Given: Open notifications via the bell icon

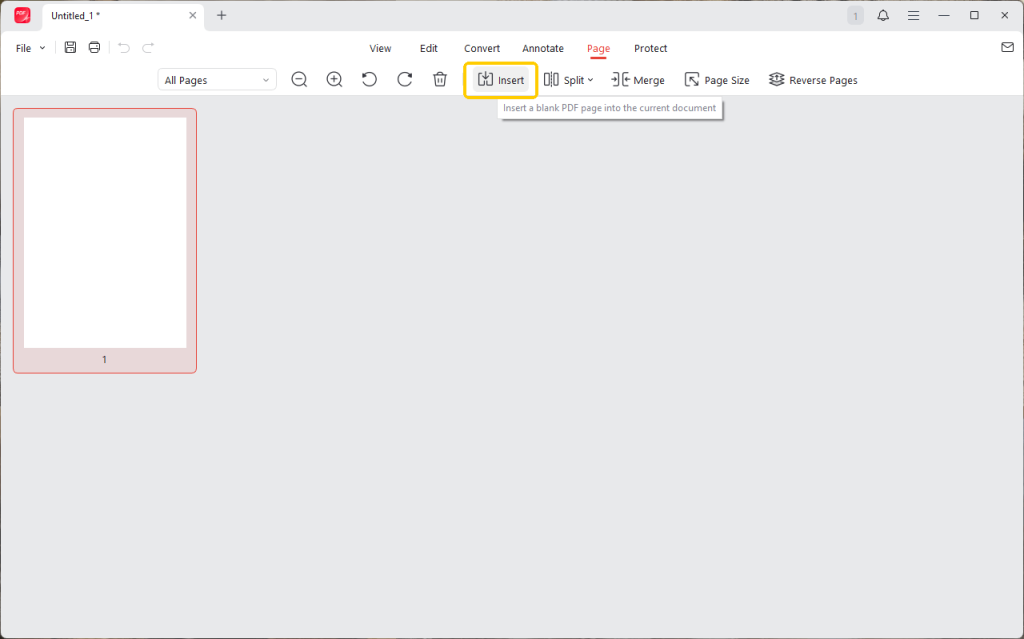Looking at the screenshot, I should pyautogui.click(x=883, y=15).
